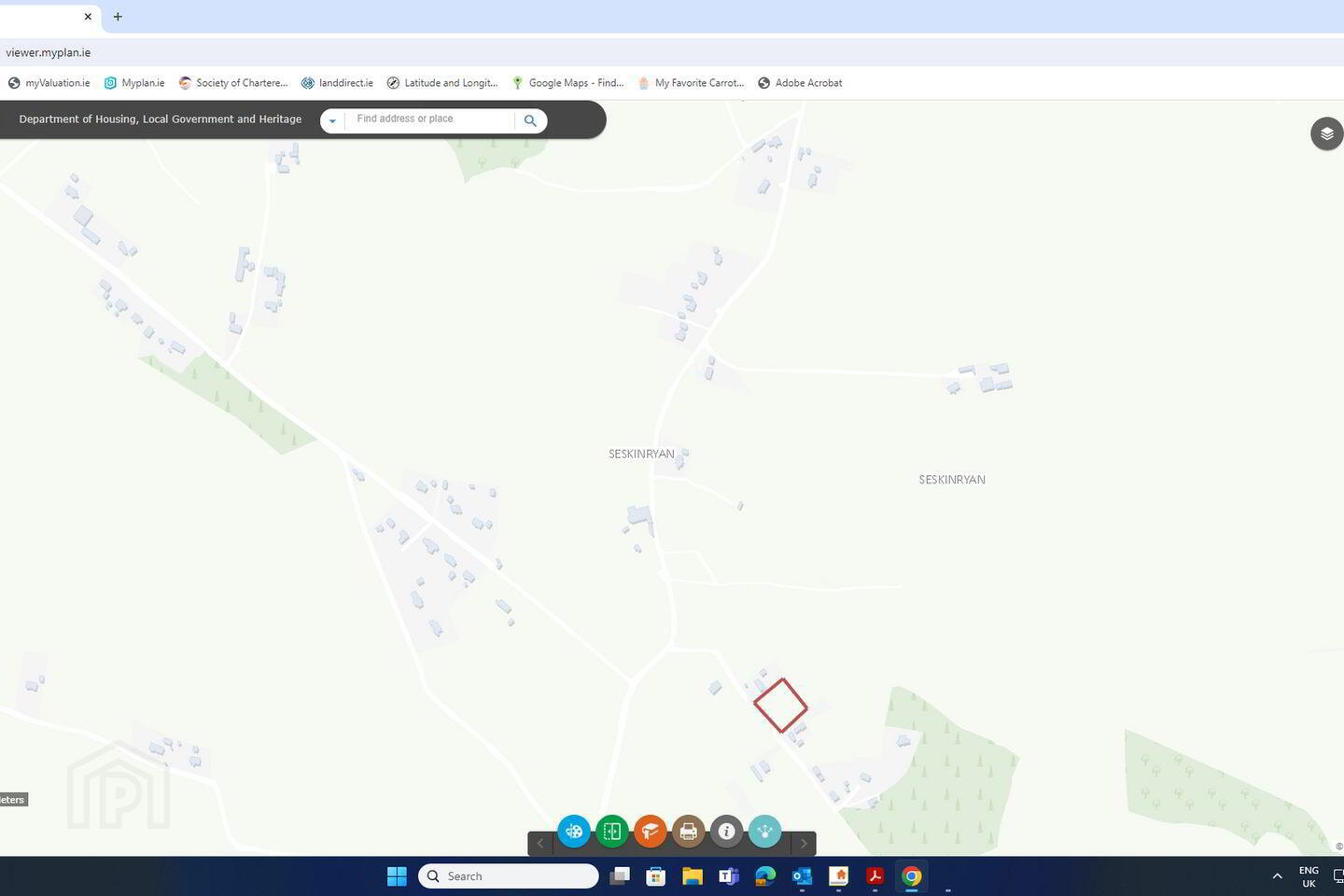
Task: Show next tools in toolbar
Action: click(804, 844)
